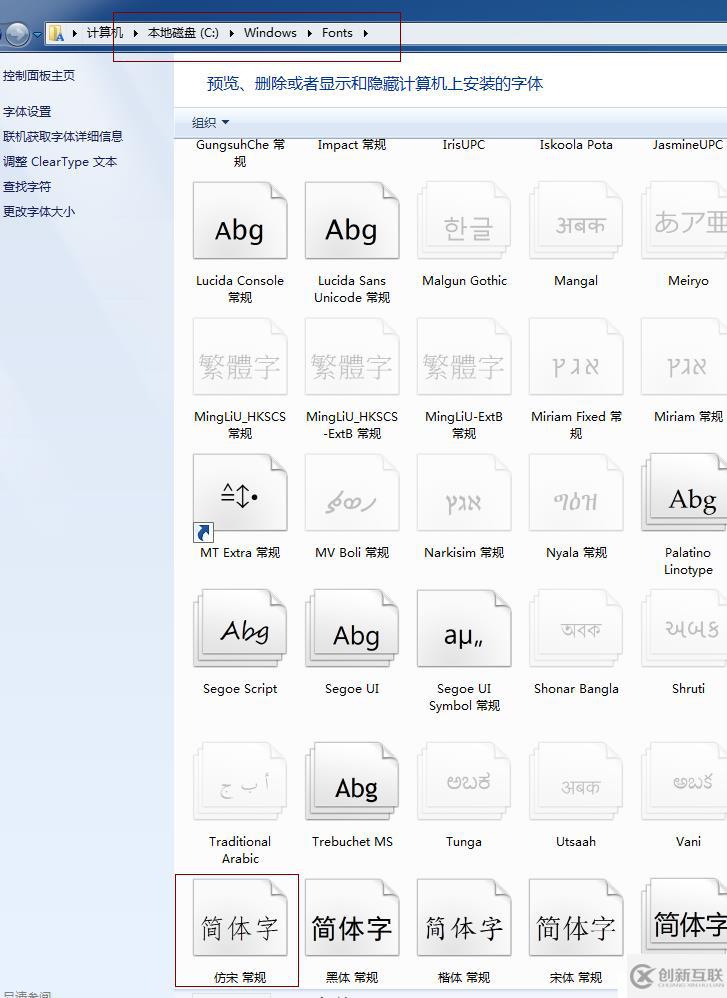The image size is (727, 998).
Task: Open 字体设置 link
Action: [27, 112]
